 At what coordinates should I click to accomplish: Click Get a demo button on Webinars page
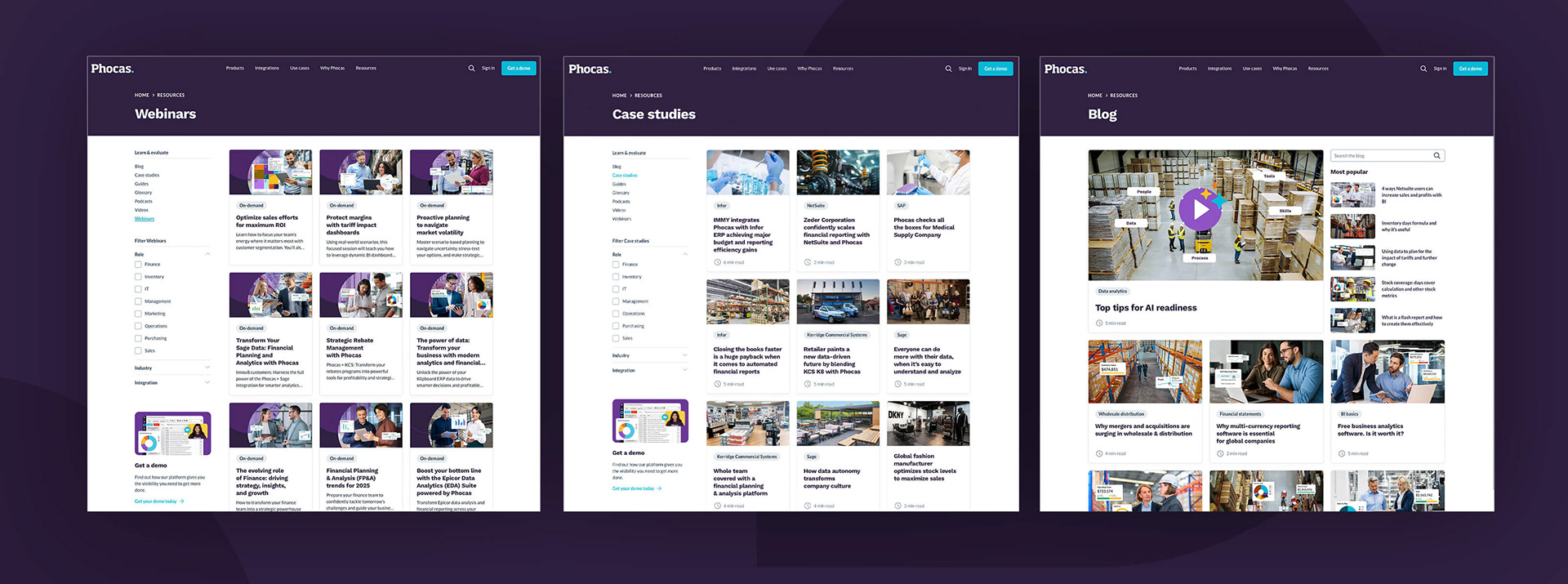(x=519, y=69)
